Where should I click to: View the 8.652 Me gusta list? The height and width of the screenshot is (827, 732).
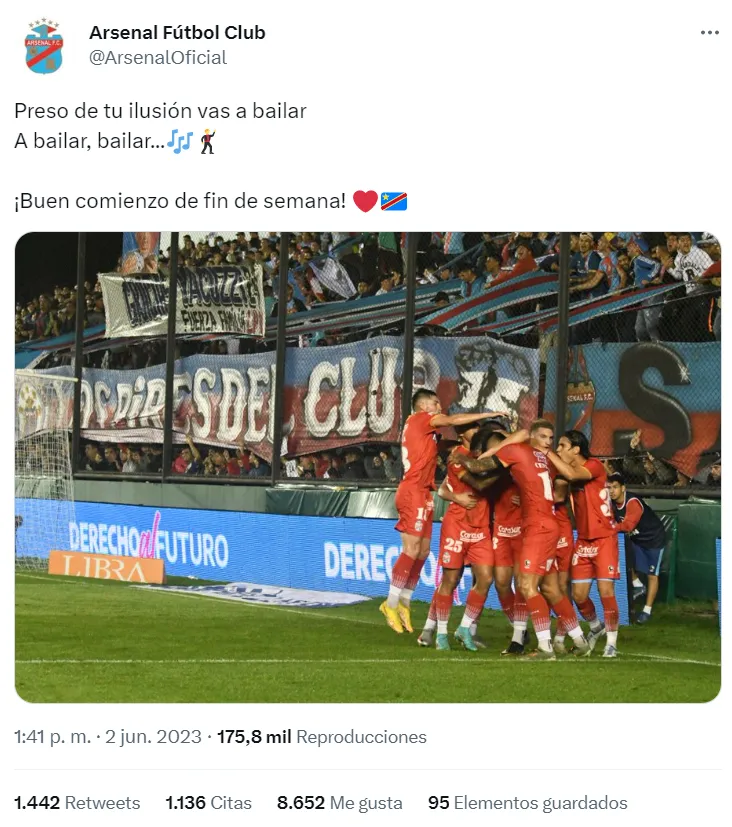340,802
